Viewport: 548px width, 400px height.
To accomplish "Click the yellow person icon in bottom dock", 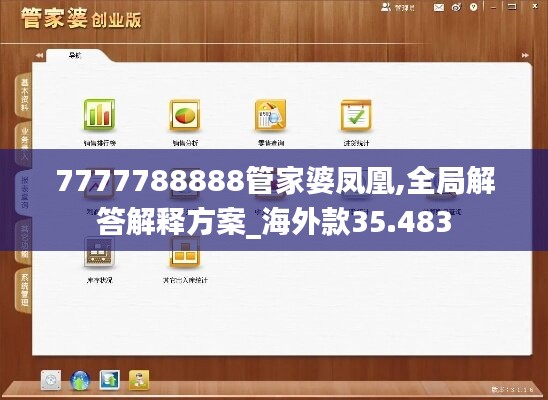I will [139, 380].
